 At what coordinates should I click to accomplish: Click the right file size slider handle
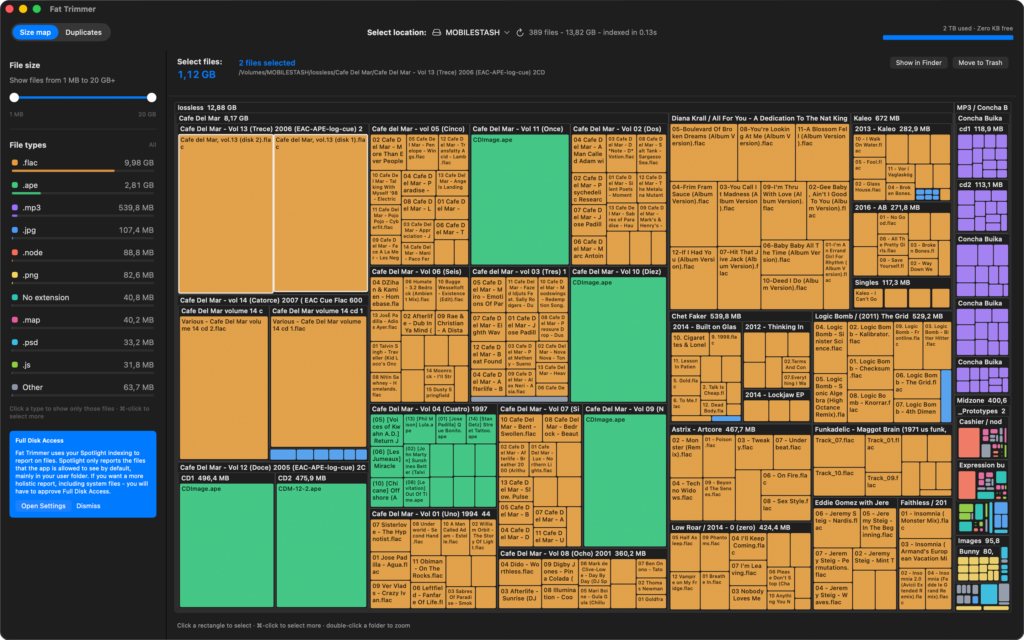pyautogui.click(x=152, y=97)
